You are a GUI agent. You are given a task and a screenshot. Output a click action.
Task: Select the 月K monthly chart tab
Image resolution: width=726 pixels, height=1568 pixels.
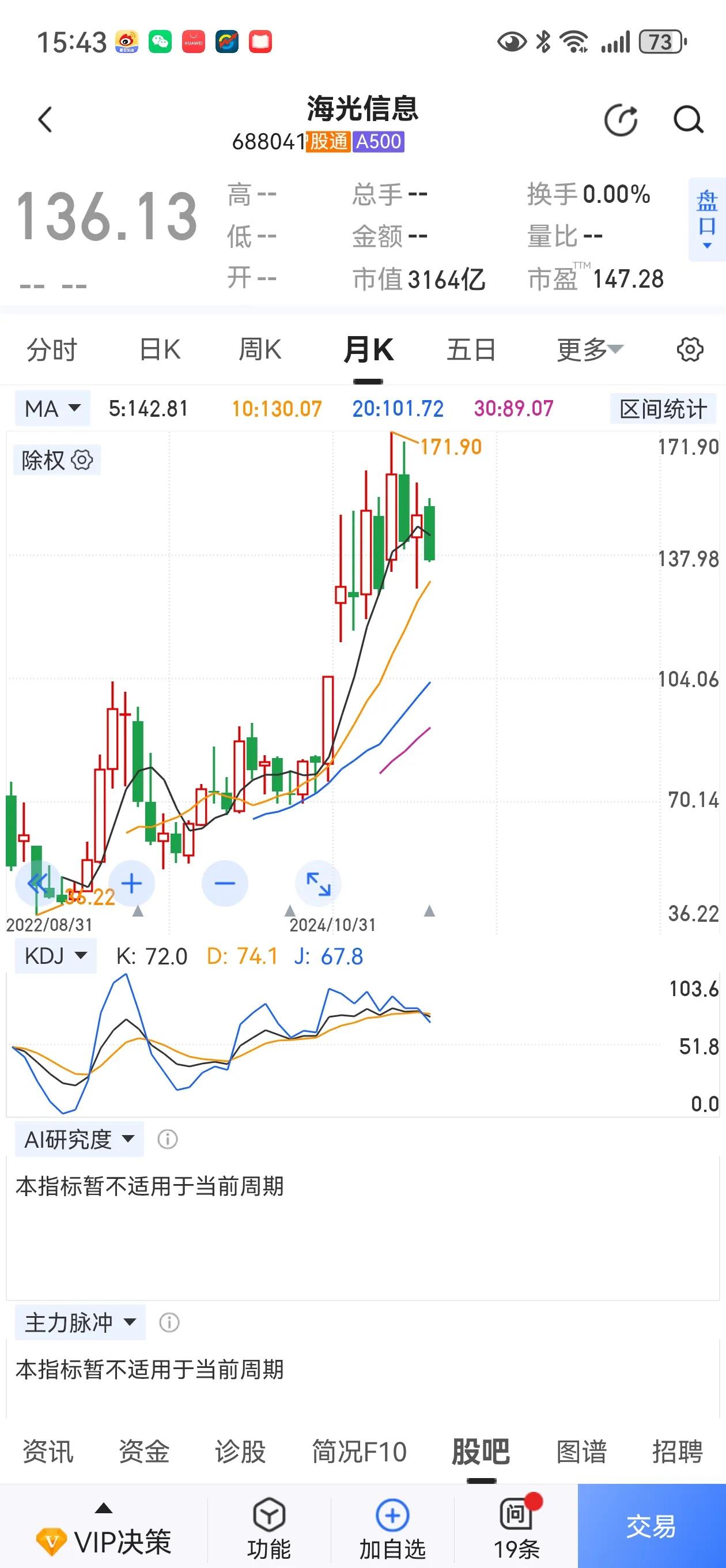pos(368,349)
